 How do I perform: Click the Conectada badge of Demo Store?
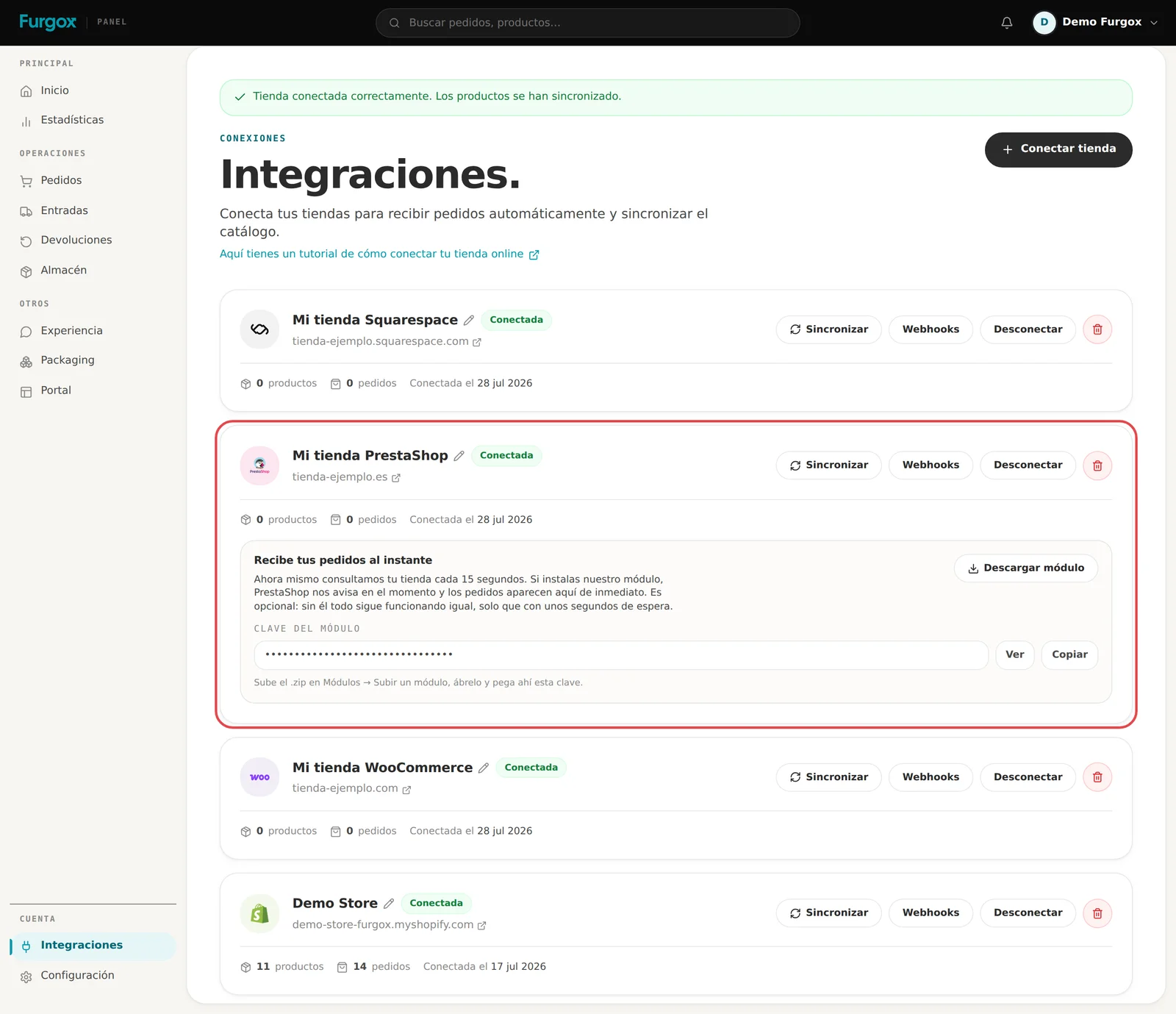436,904
